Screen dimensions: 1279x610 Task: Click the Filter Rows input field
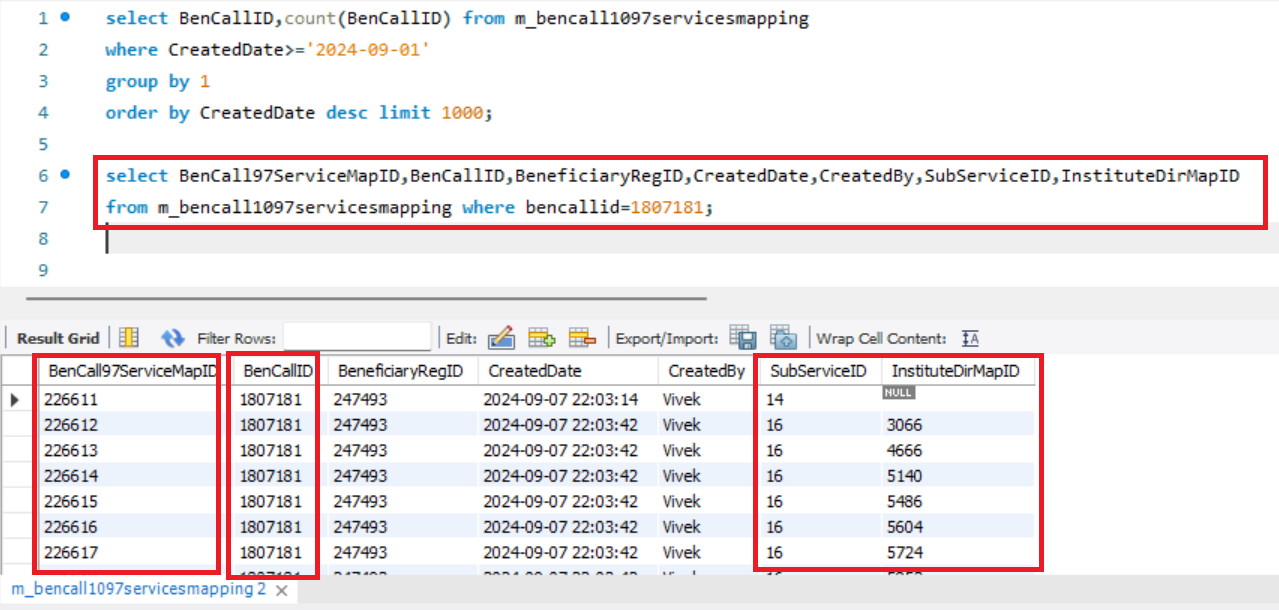pyautogui.click(x=357, y=338)
